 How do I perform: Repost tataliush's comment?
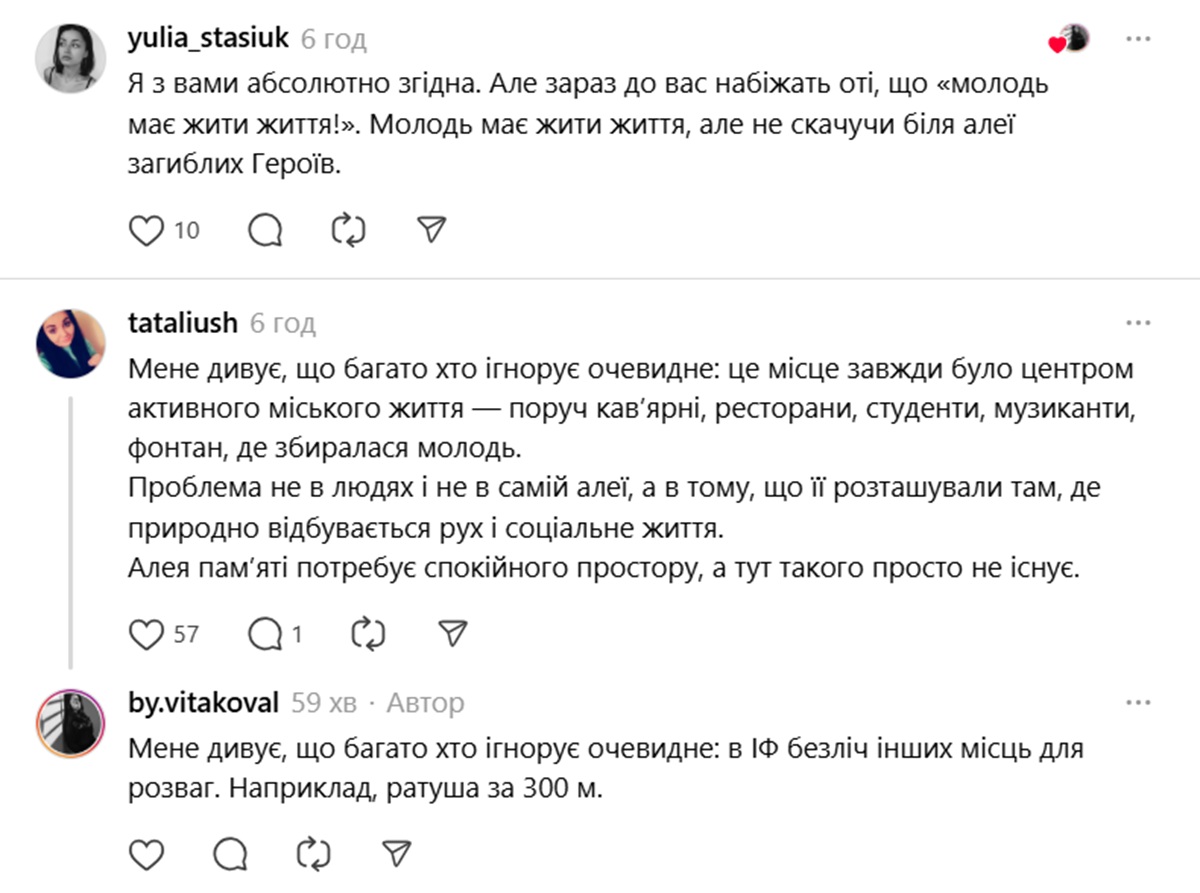(370, 632)
